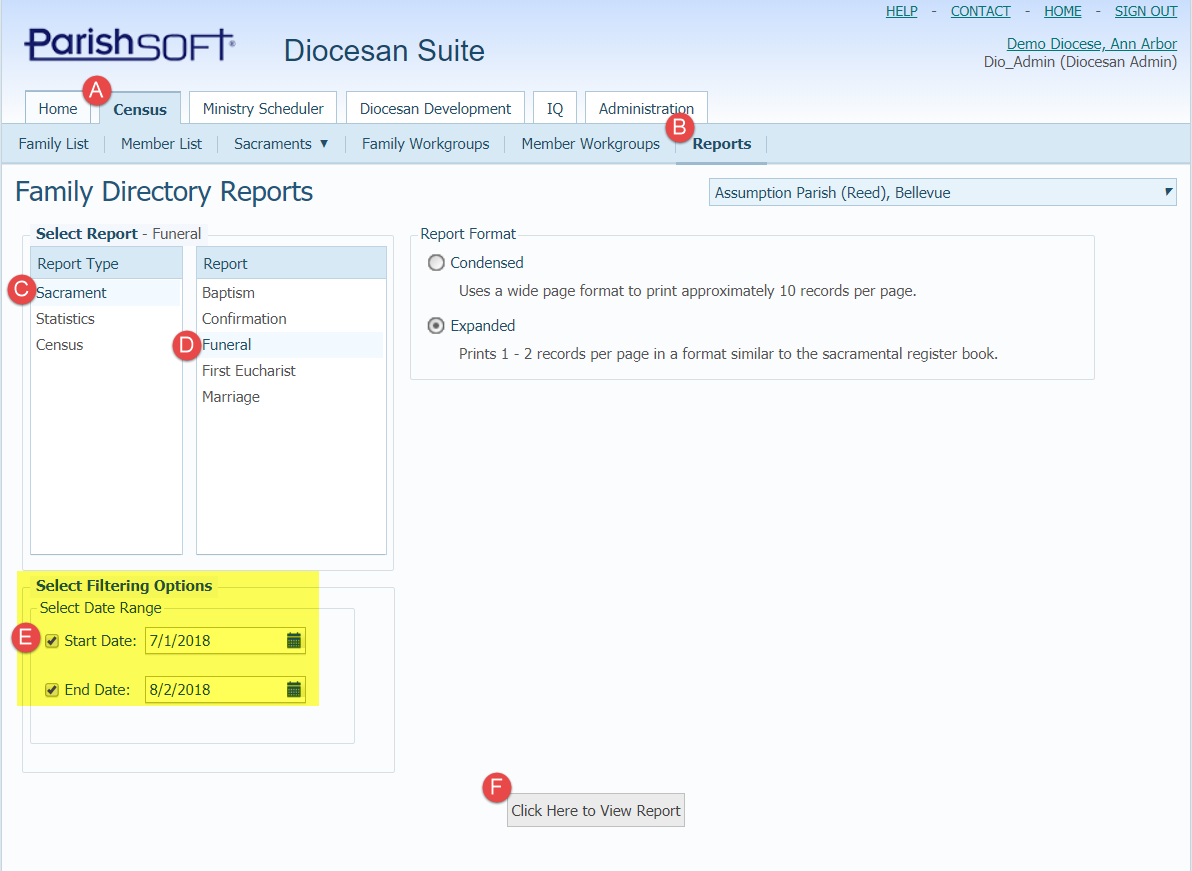Switch to the Census tab

click(140, 109)
